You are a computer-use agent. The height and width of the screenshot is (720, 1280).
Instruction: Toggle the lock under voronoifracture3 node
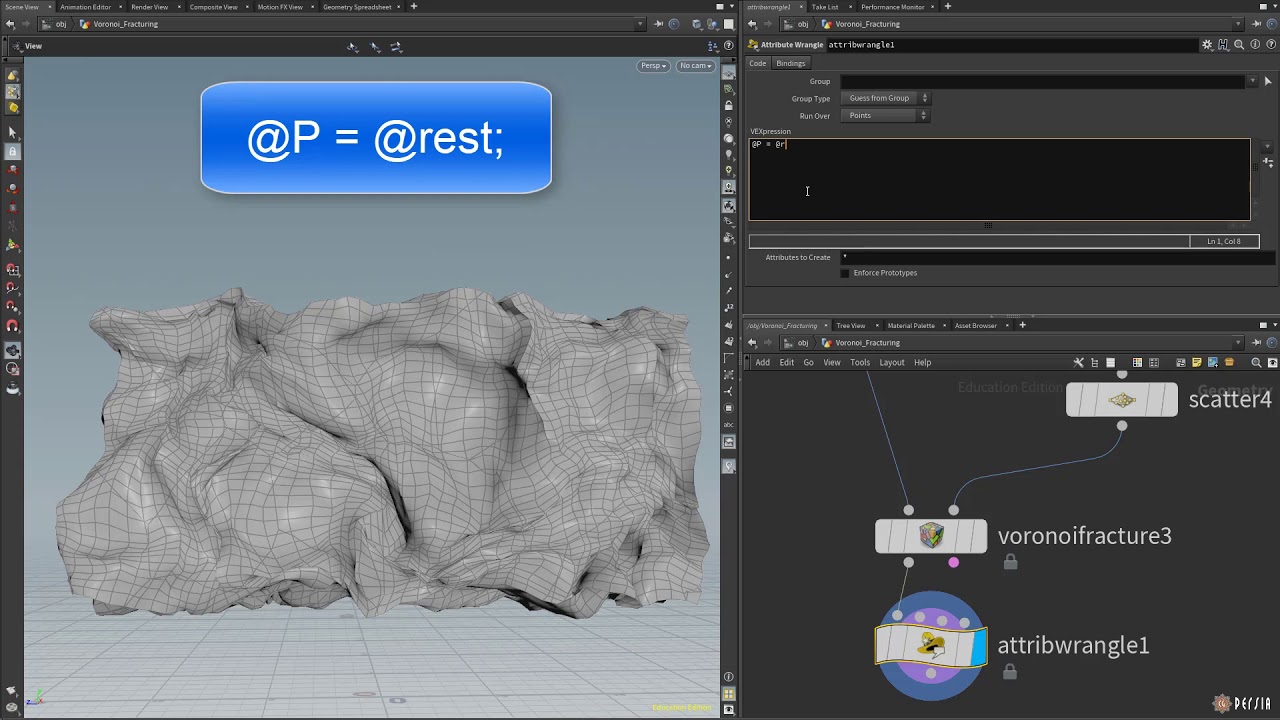(x=1010, y=562)
